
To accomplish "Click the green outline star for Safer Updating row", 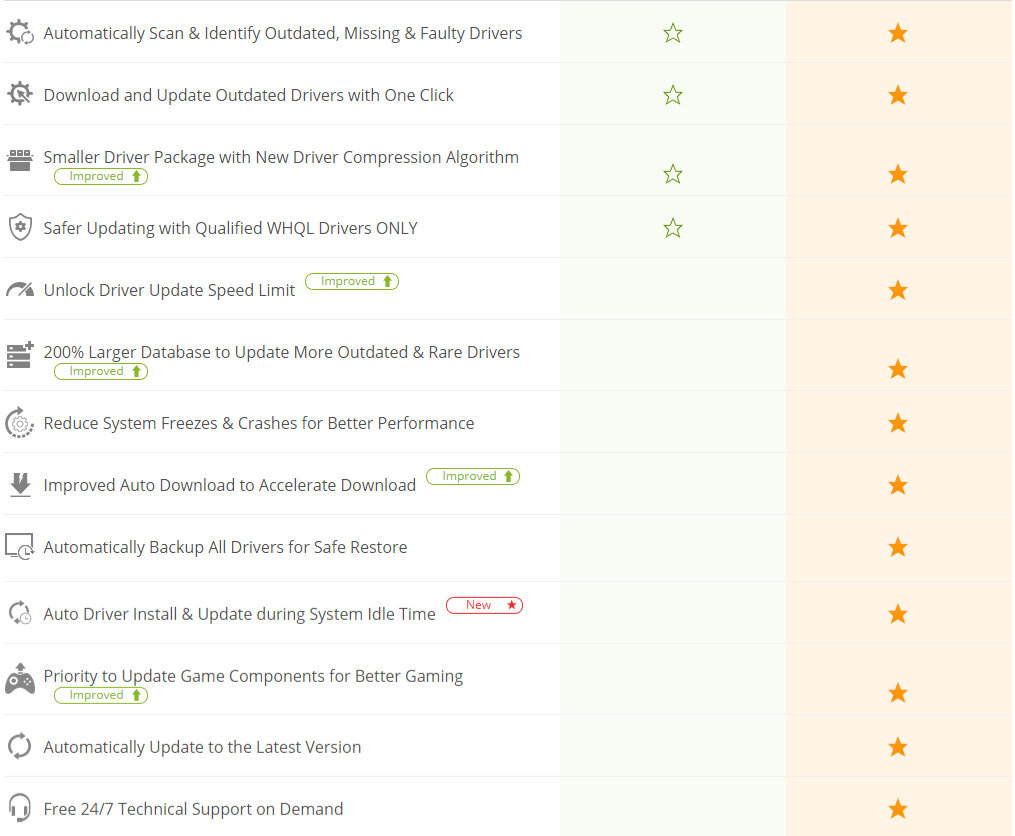I will click(x=673, y=228).
